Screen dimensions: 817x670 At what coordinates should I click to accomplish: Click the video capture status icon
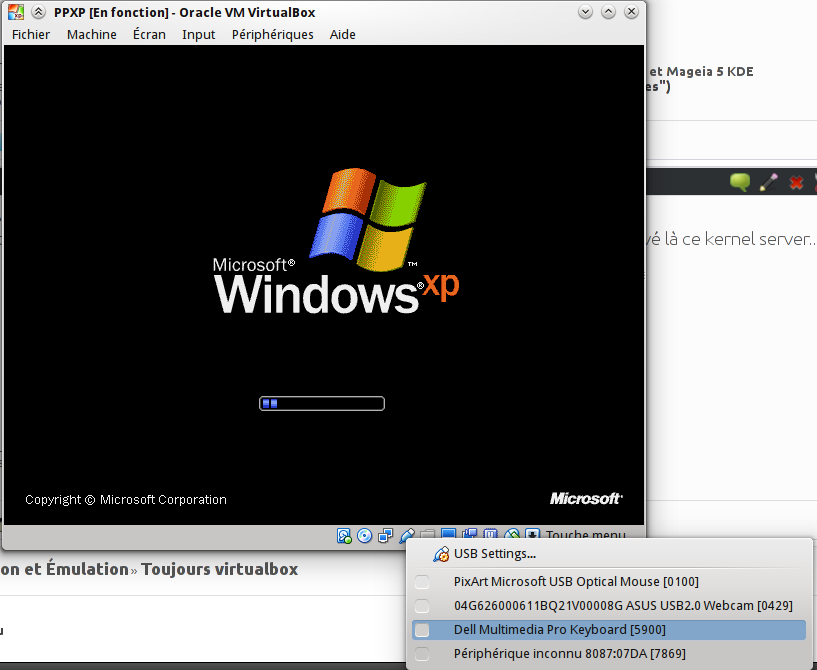[469, 534]
